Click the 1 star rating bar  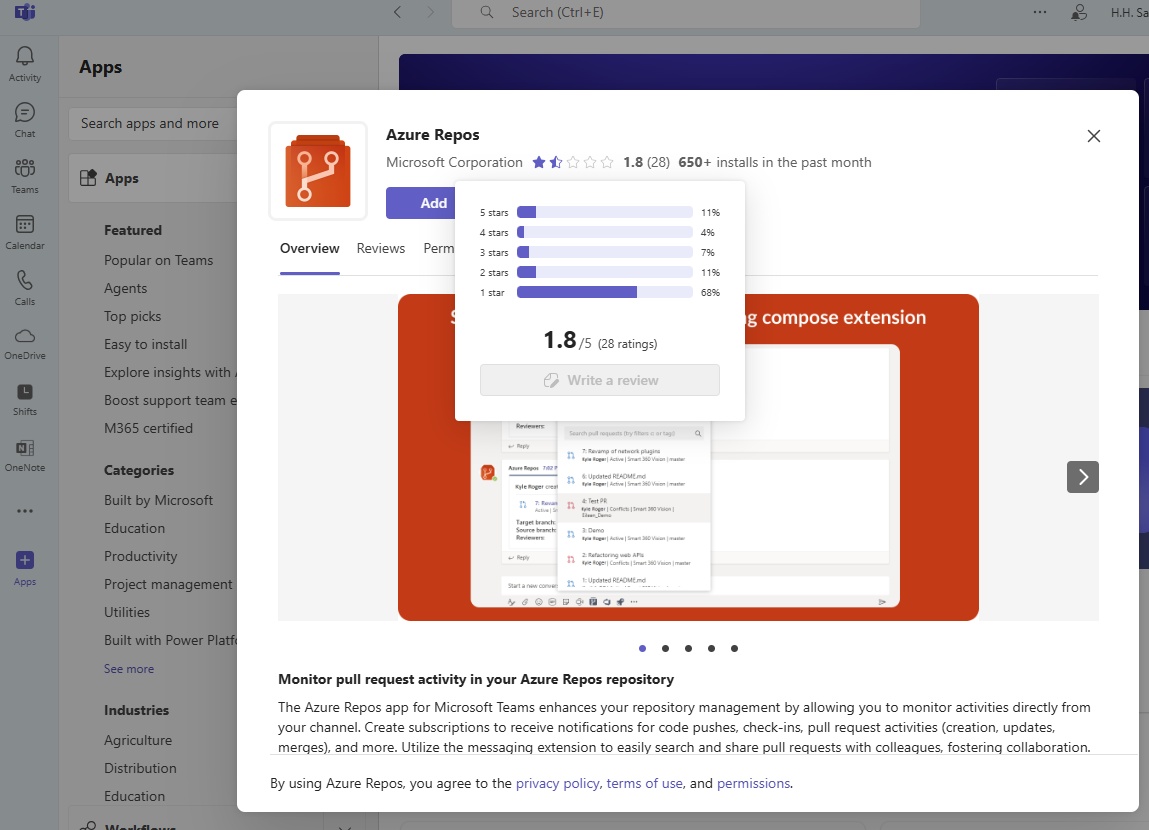[x=605, y=292]
